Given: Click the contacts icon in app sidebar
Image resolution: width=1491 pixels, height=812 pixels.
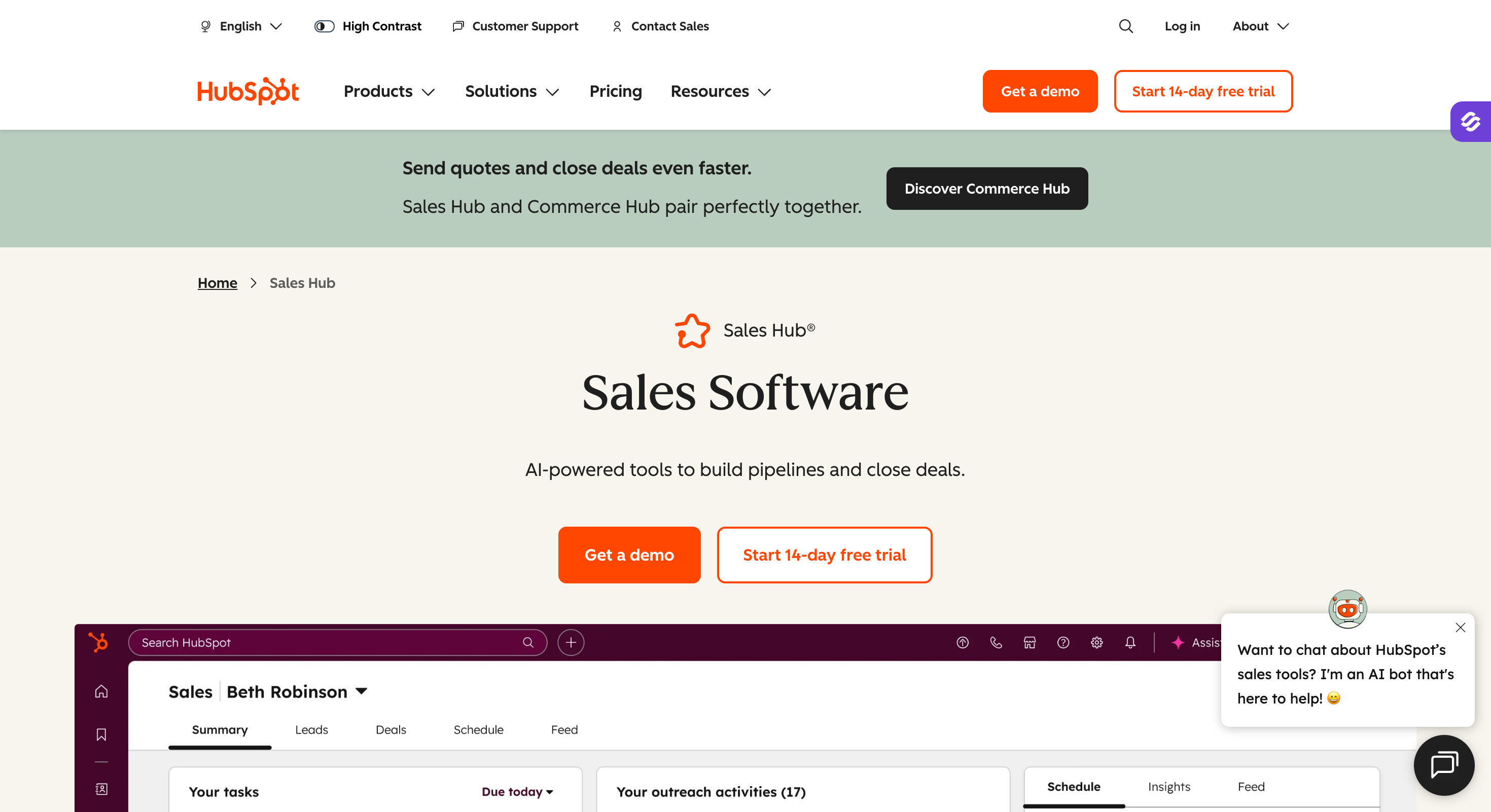Looking at the screenshot, I should (101, 789).
